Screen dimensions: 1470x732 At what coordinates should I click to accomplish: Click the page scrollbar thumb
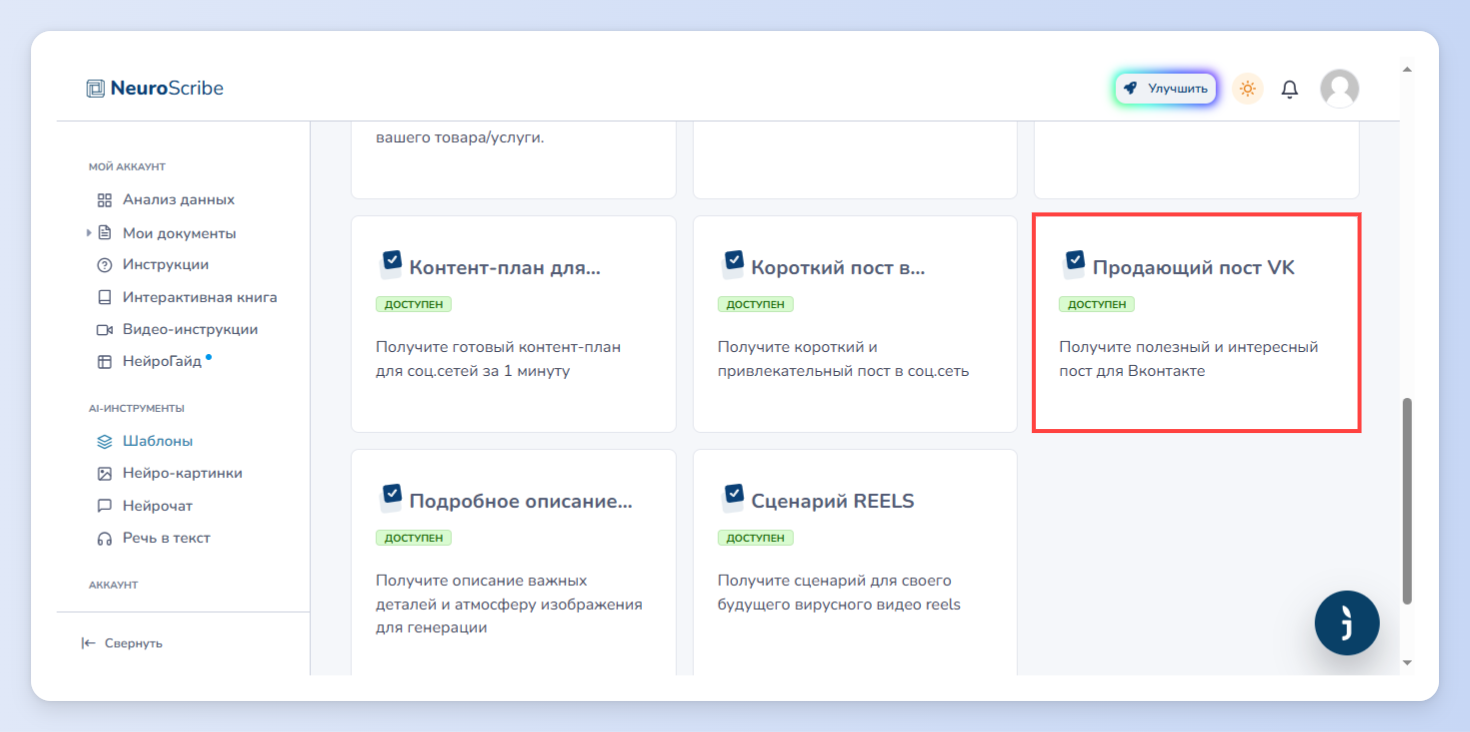point(1407,501)
